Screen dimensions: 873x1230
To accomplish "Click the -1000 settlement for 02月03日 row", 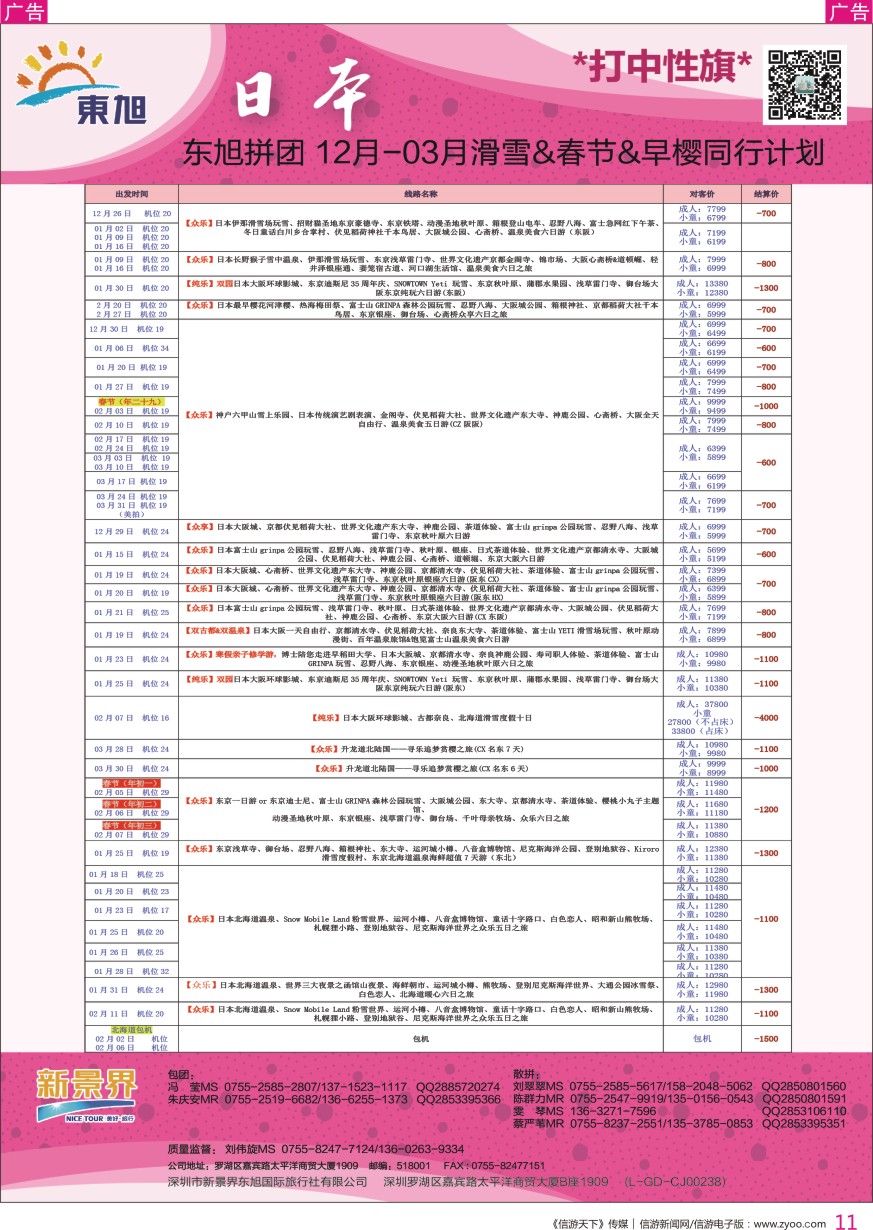I will coord(765,406).
